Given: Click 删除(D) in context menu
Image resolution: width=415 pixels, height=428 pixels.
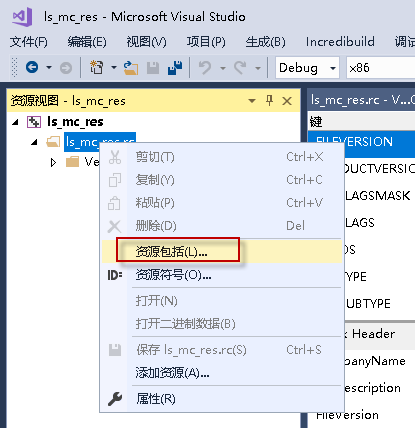Looking at the screenshot, I should (222, 226).
